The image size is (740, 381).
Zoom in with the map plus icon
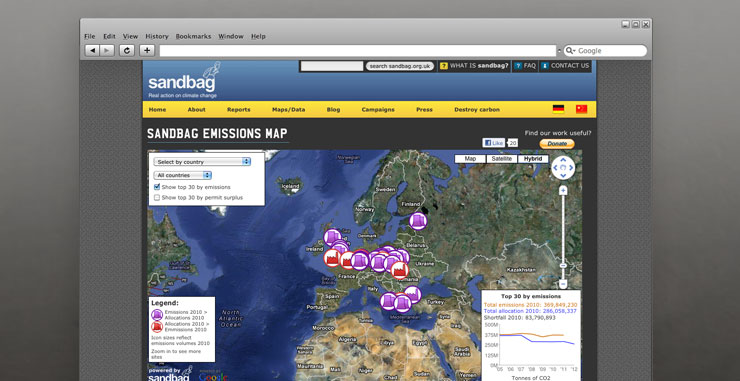(x=563, y=190)
